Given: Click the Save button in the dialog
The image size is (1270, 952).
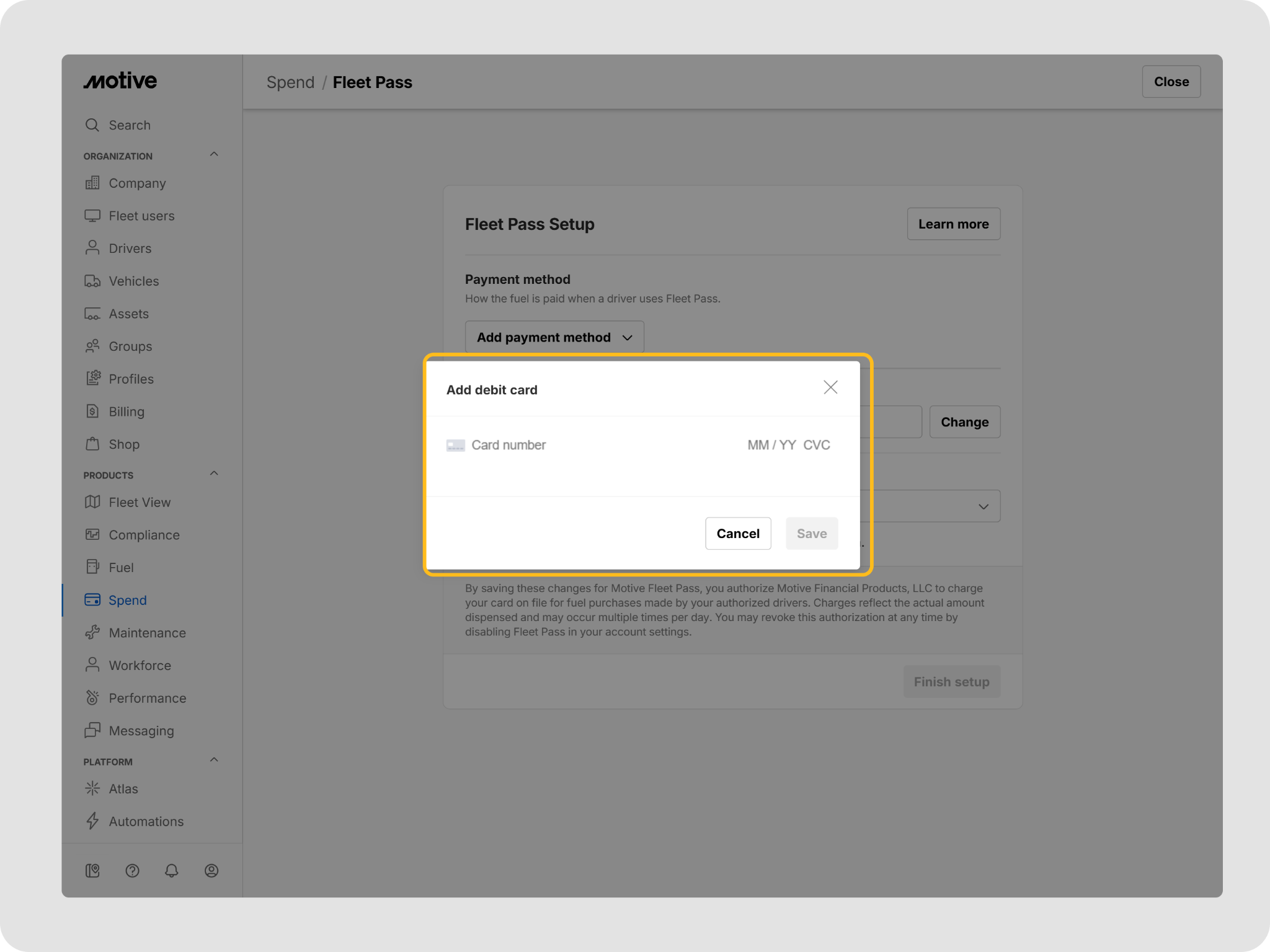Looking at the screenshot, I should [812, 534].
